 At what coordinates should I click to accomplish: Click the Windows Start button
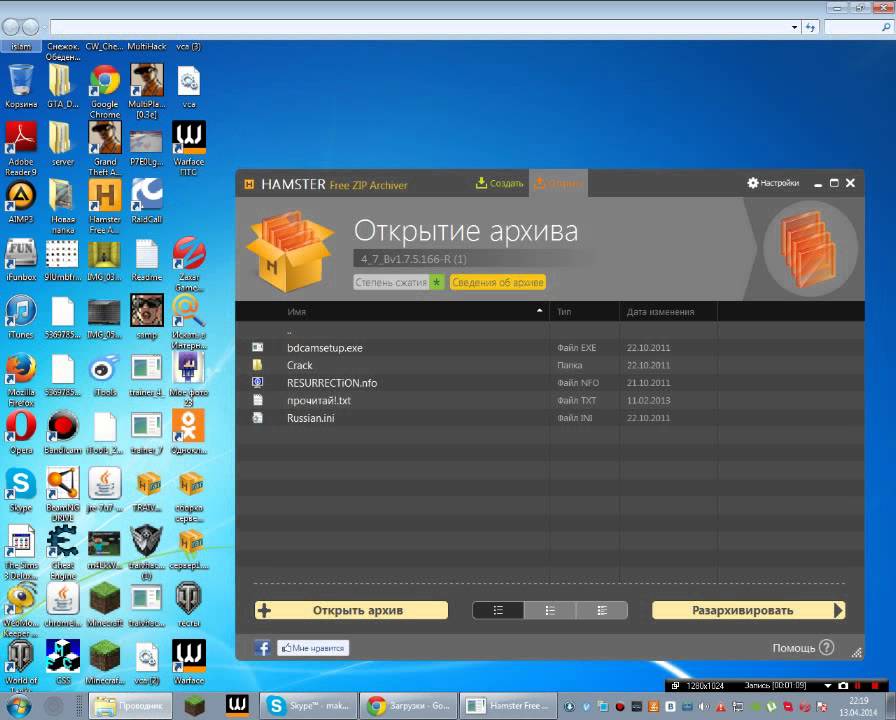point(17,707)
